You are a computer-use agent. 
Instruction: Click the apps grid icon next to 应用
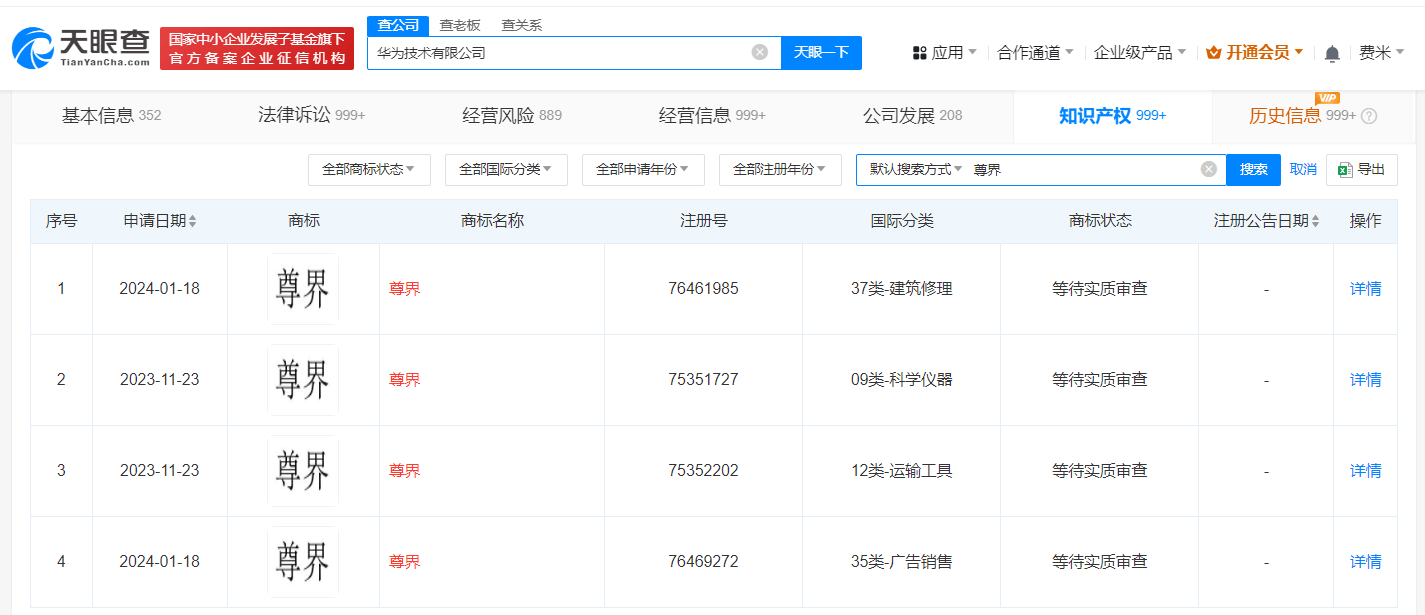(922, 52)
